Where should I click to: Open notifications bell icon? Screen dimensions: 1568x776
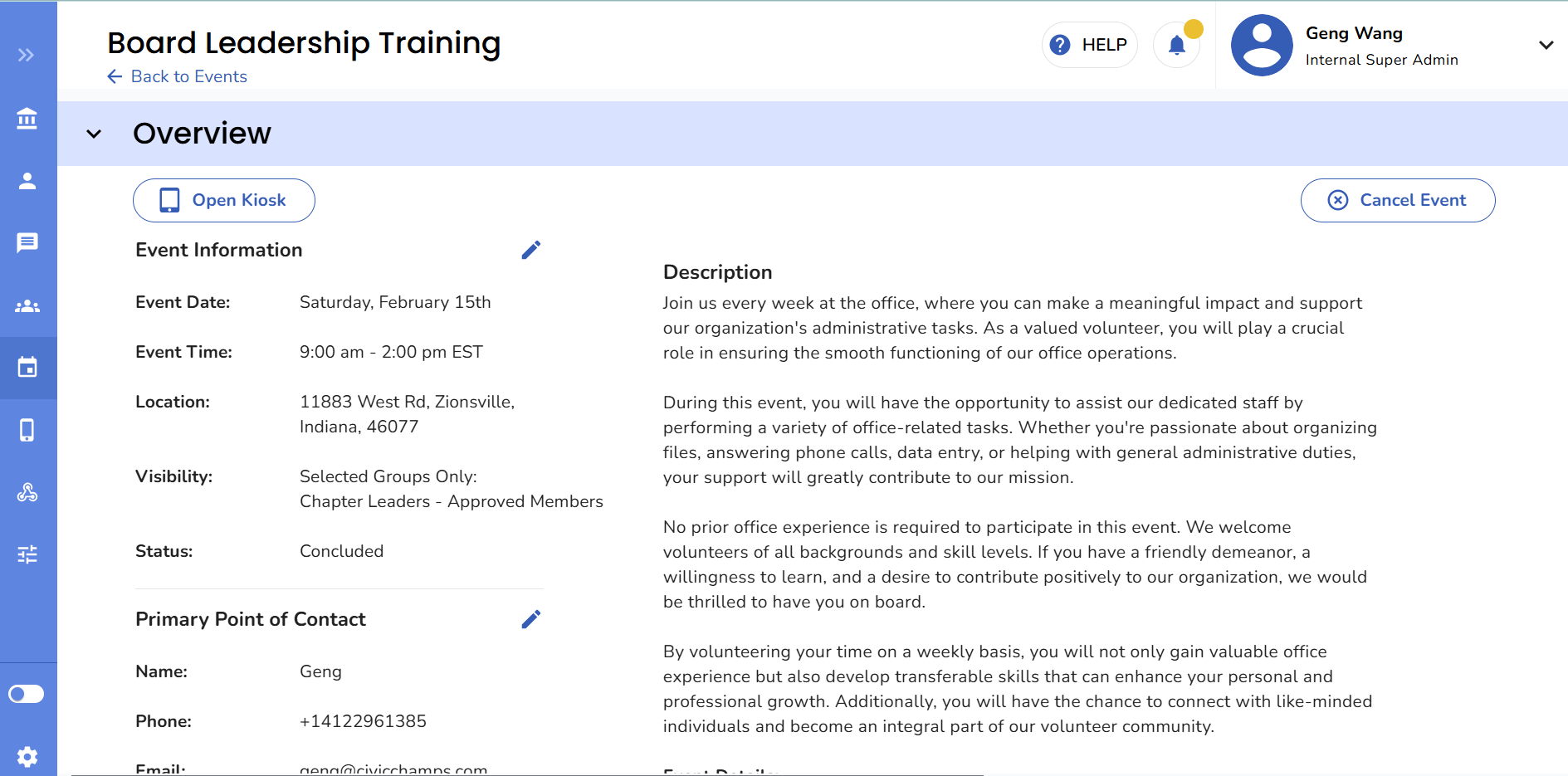click(x=1176, y=45)
